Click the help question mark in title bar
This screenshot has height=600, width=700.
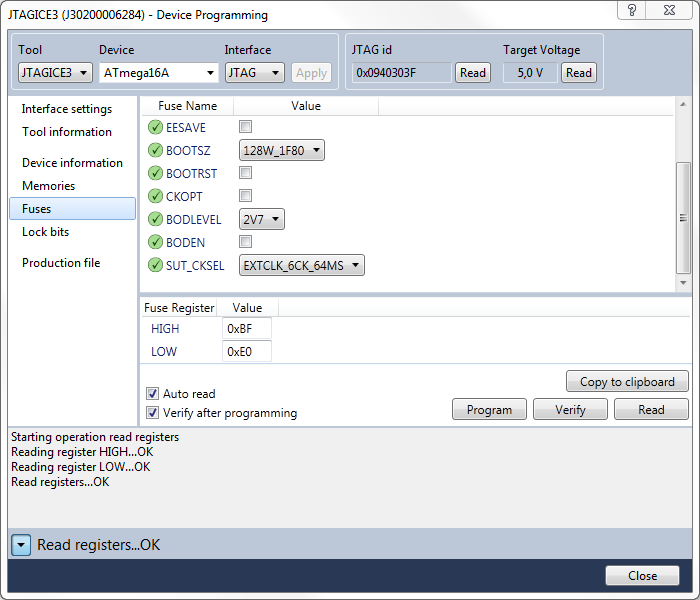[x=631, y=11]
